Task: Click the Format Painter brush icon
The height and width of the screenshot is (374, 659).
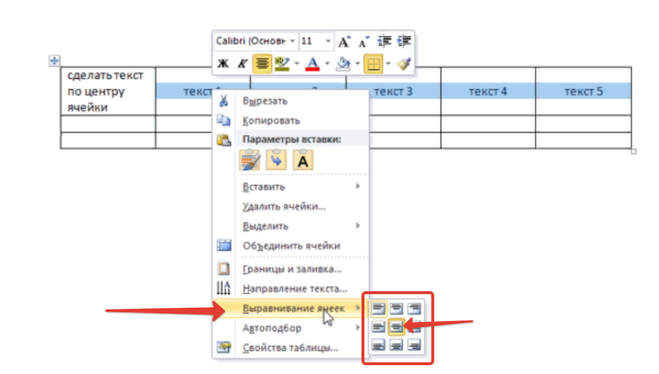Action: [x=404, y=64]
